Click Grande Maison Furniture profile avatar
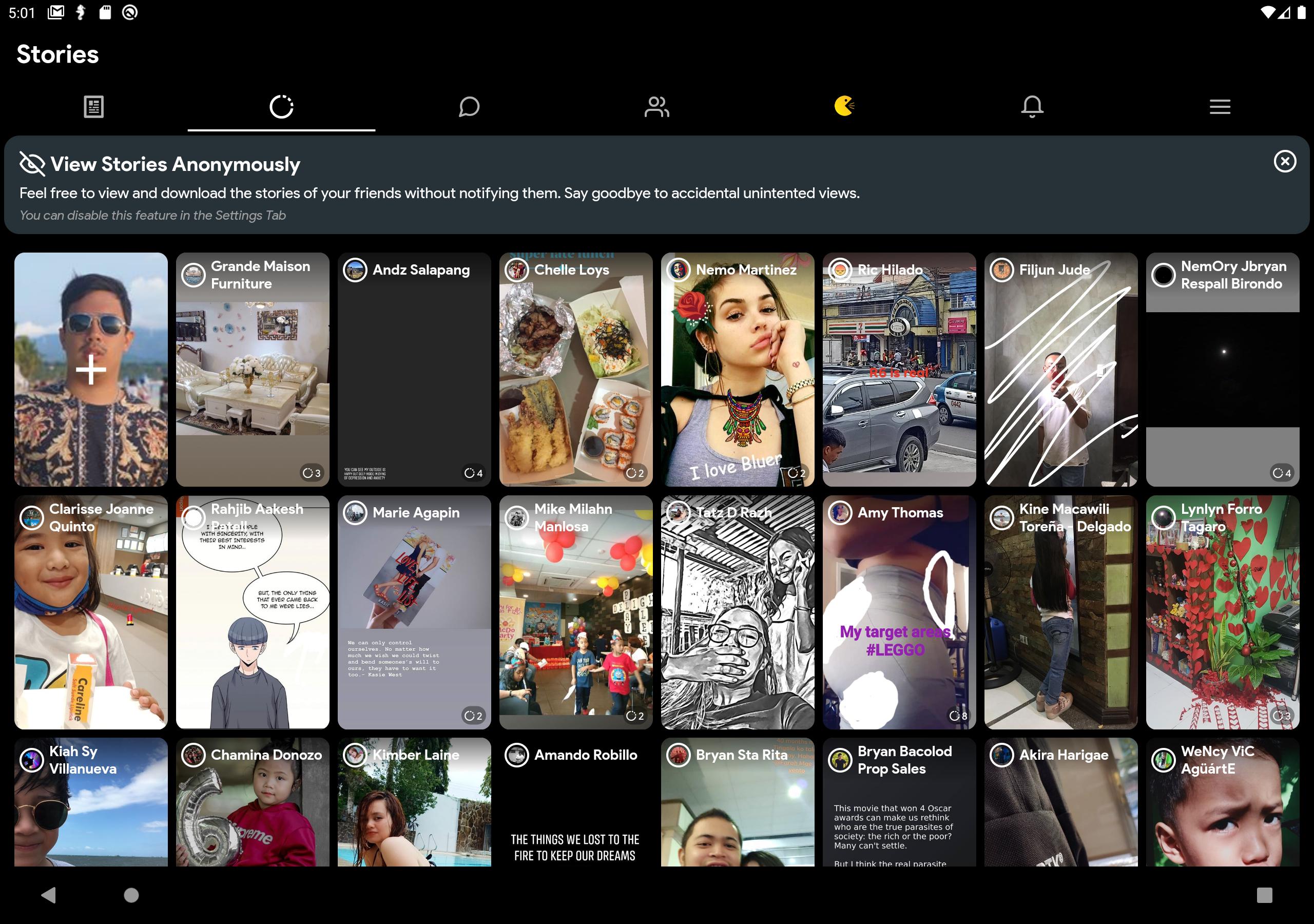Screen dimensions: 1314x924 194,275
